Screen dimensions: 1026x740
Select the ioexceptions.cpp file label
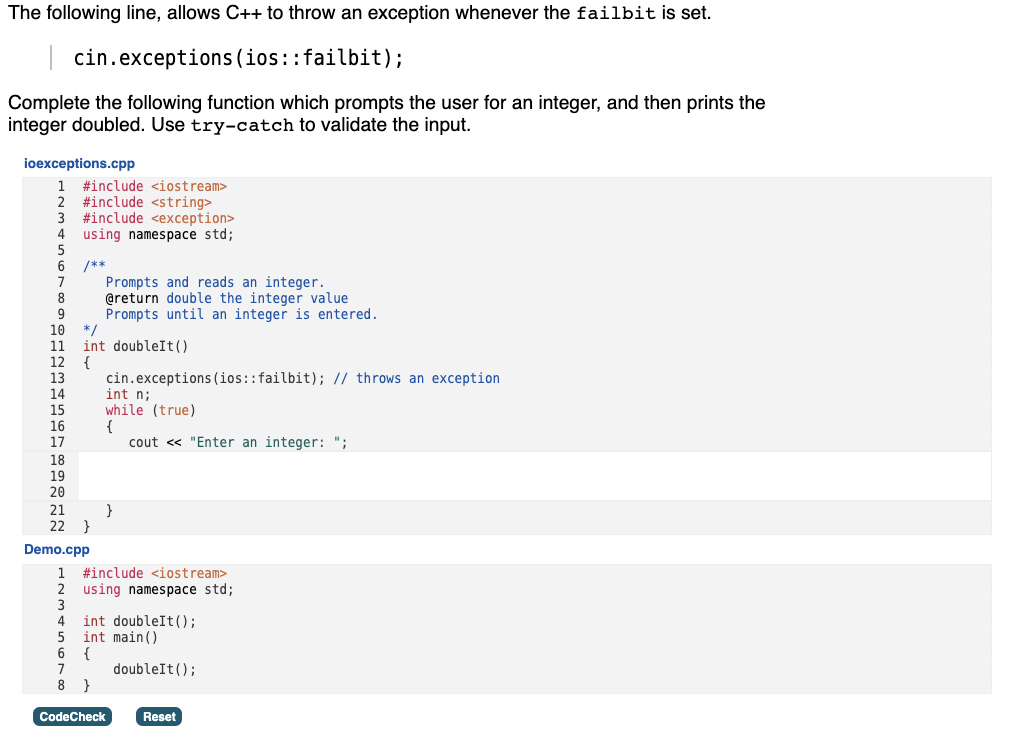(80, 163)
